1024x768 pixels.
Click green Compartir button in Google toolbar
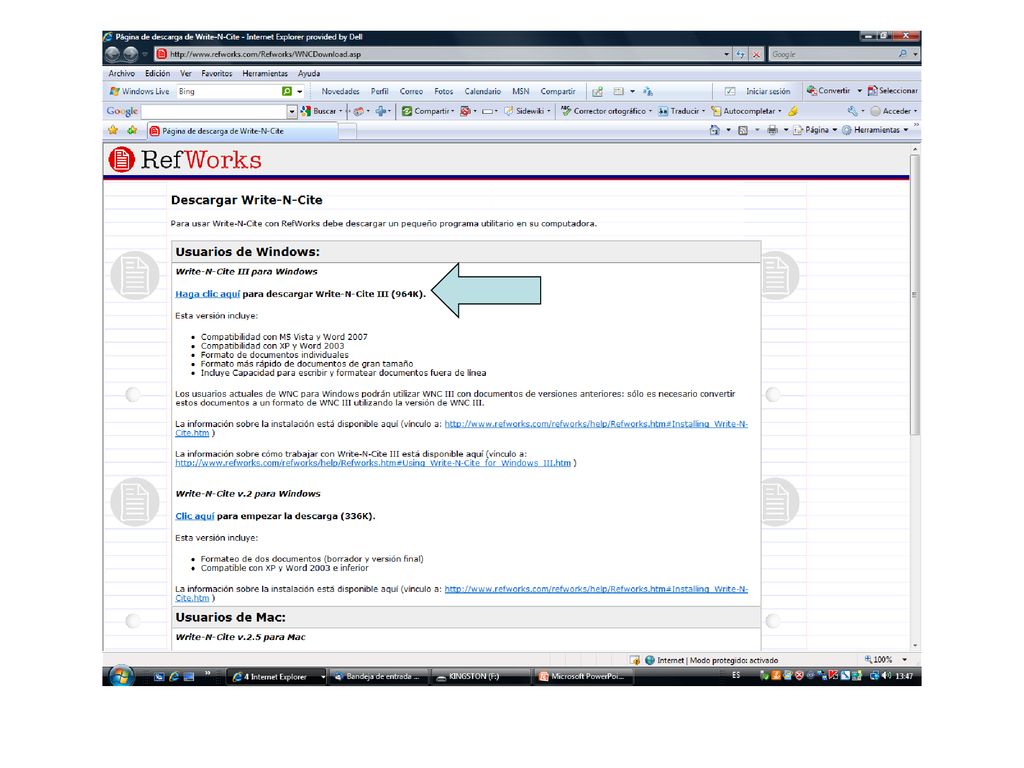tap(428, 111)
